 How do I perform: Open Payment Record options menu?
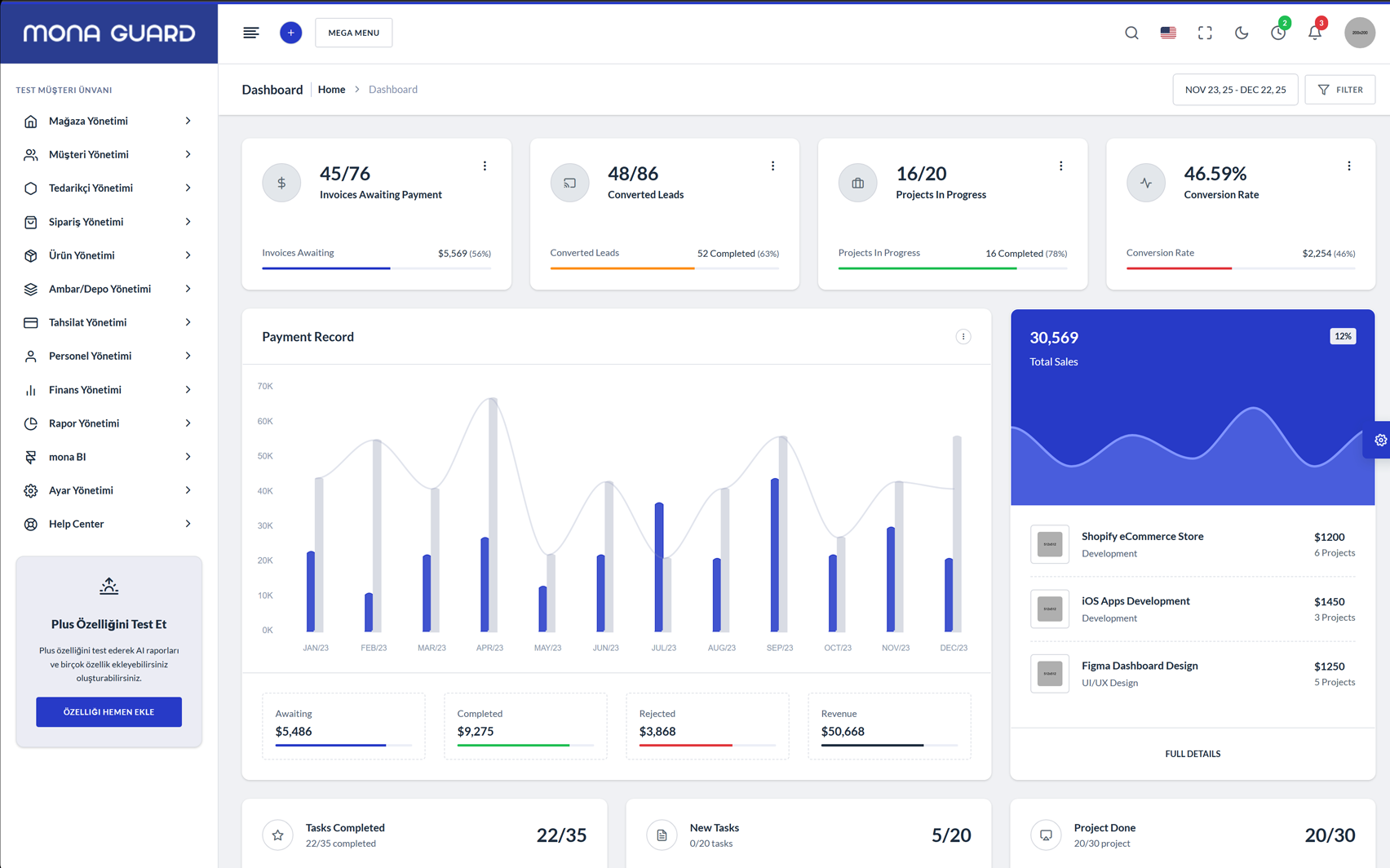coord(963,337)
